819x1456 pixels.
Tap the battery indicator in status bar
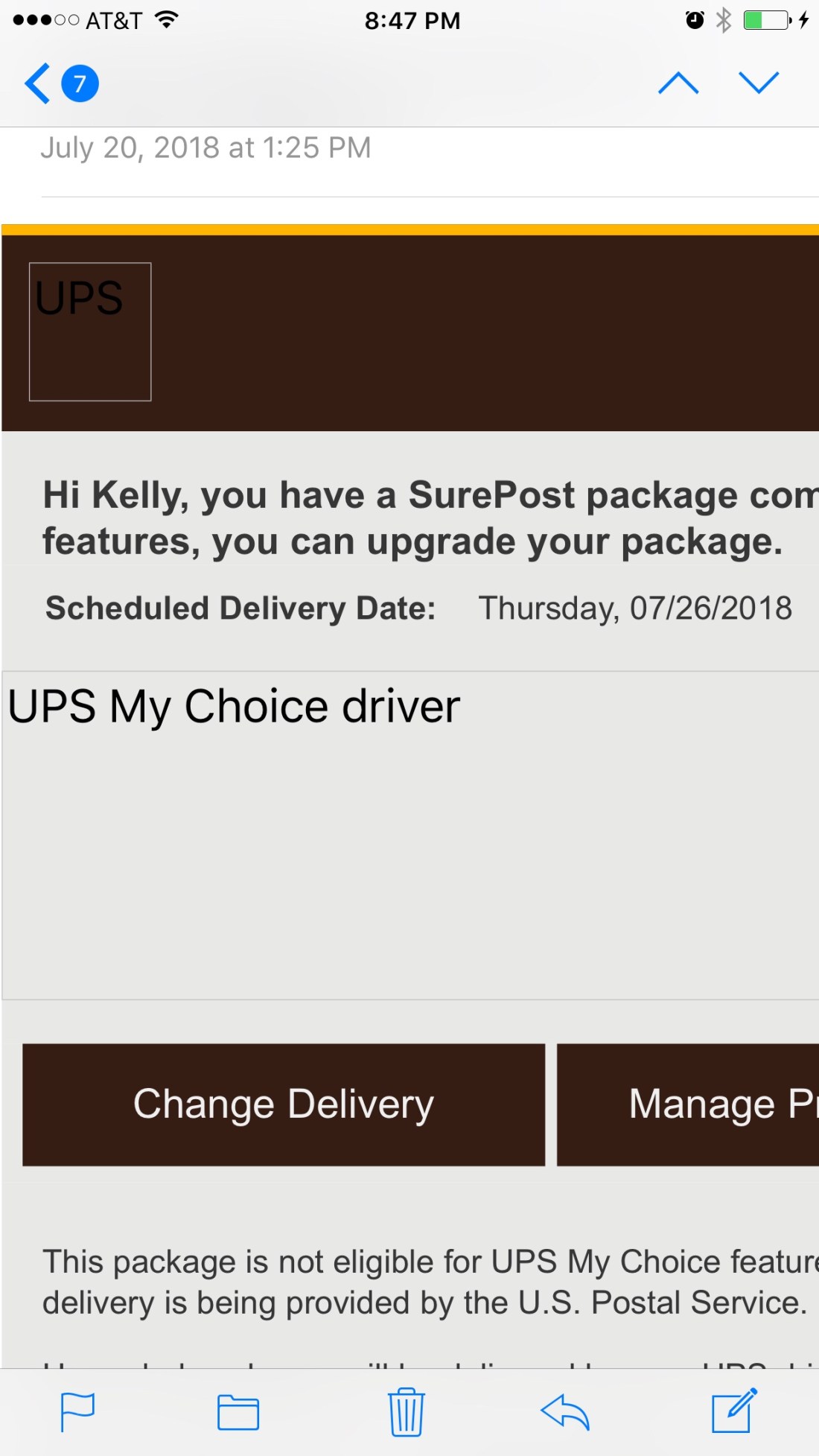[x=767, y=20]
